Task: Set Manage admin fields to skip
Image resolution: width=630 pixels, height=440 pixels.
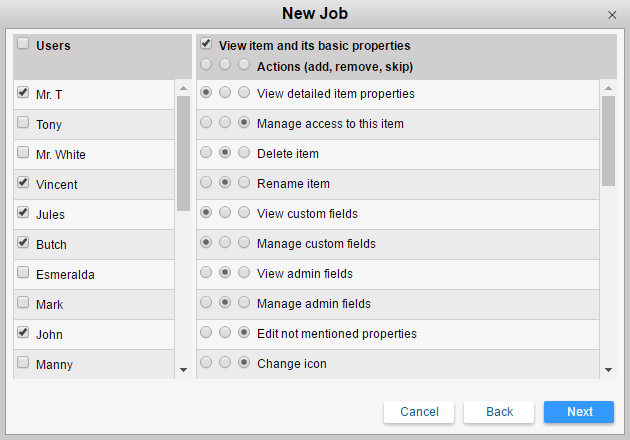Action: [244, 303]
